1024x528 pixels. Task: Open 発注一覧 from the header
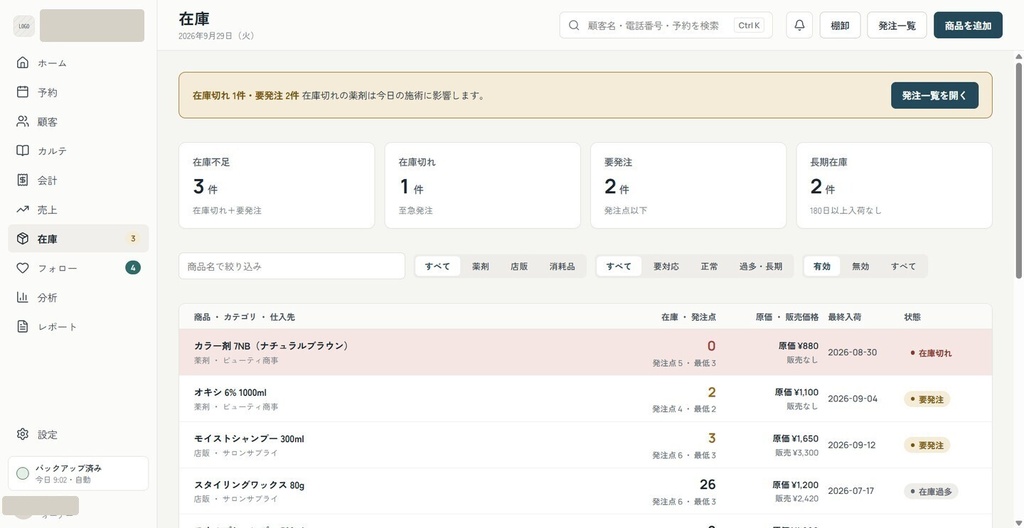tap(897, 25)
